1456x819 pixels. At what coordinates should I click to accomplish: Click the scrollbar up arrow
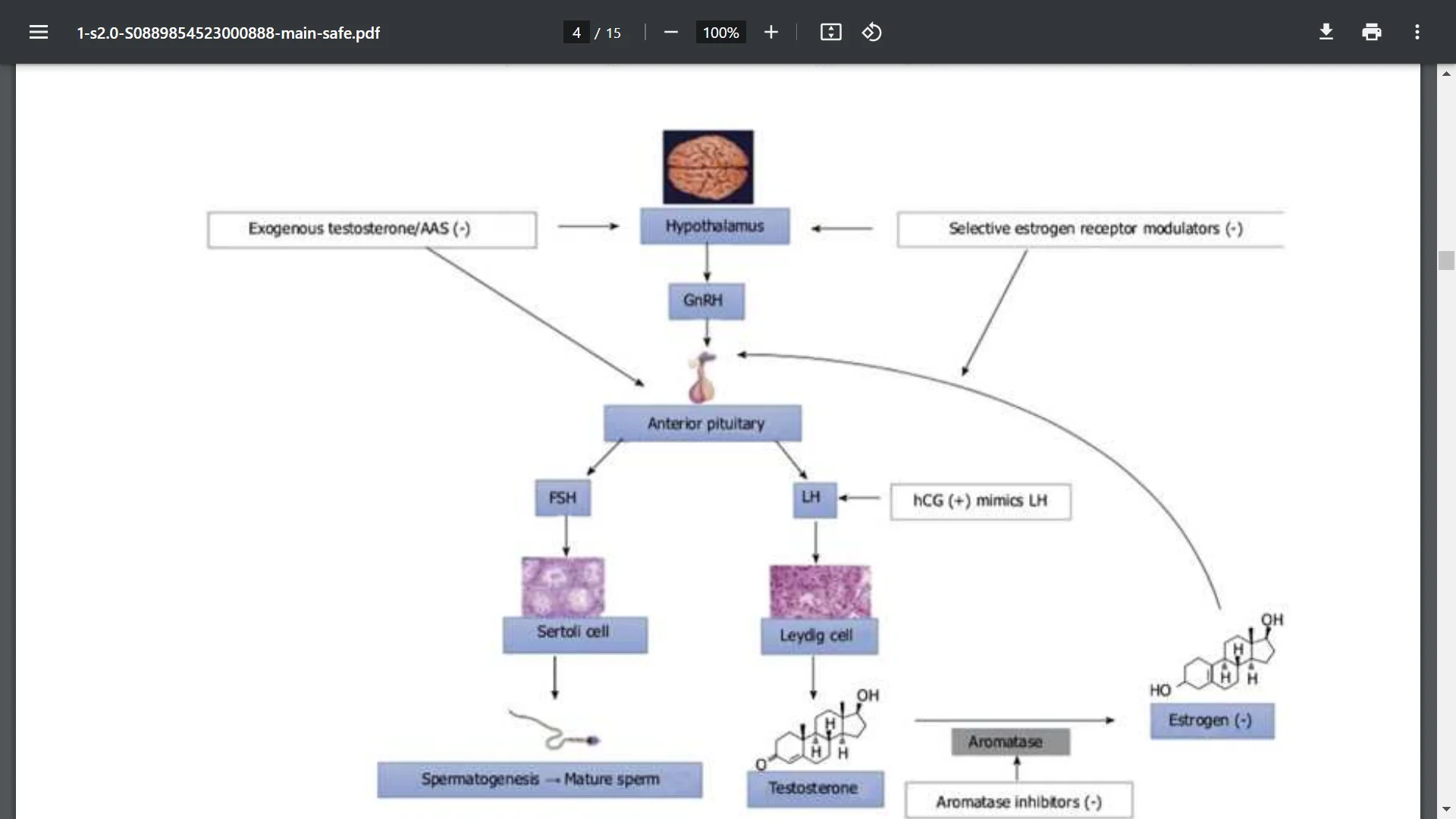tap(1446, 74)
